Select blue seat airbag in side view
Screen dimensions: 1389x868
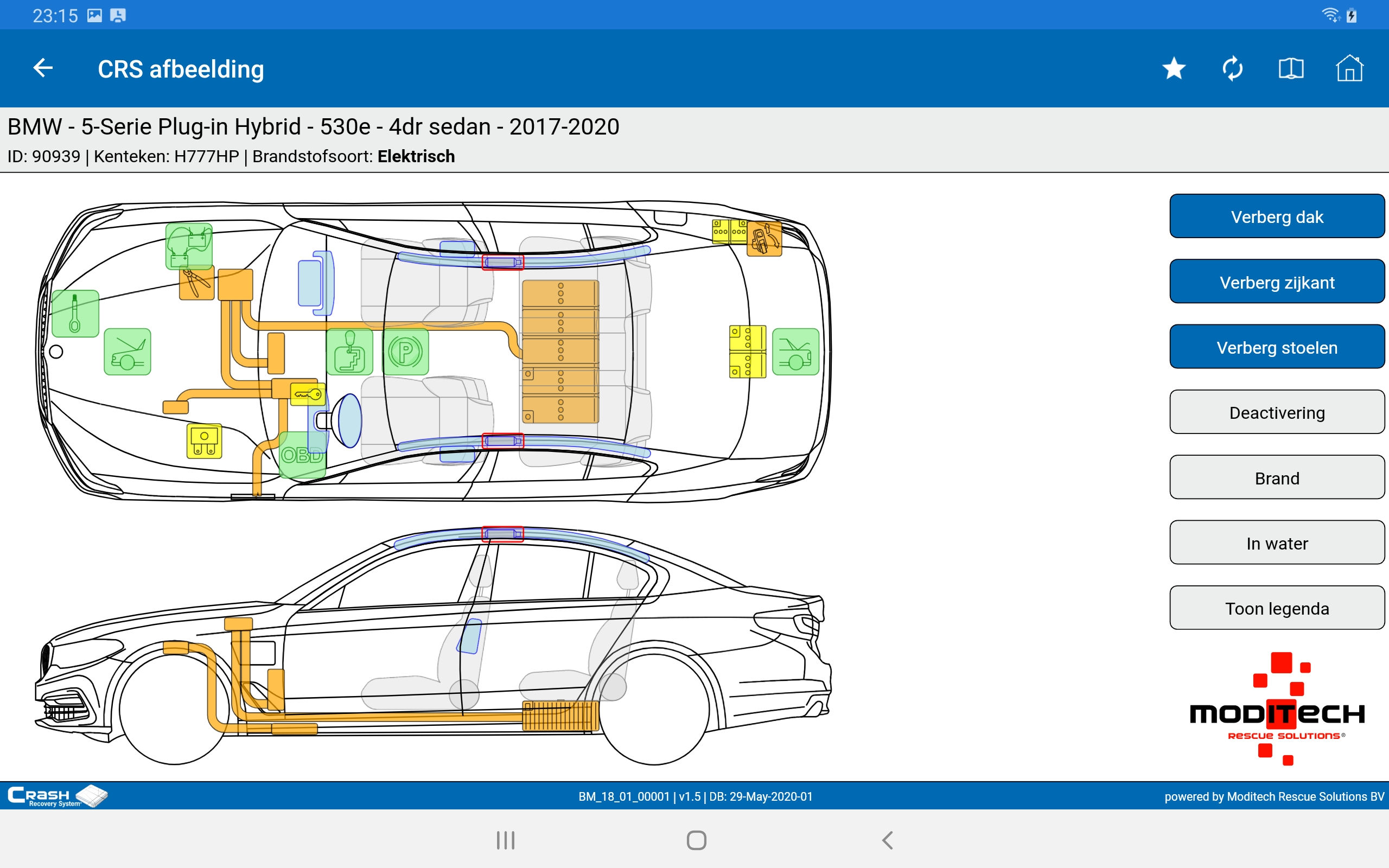(x=469, y=636)
